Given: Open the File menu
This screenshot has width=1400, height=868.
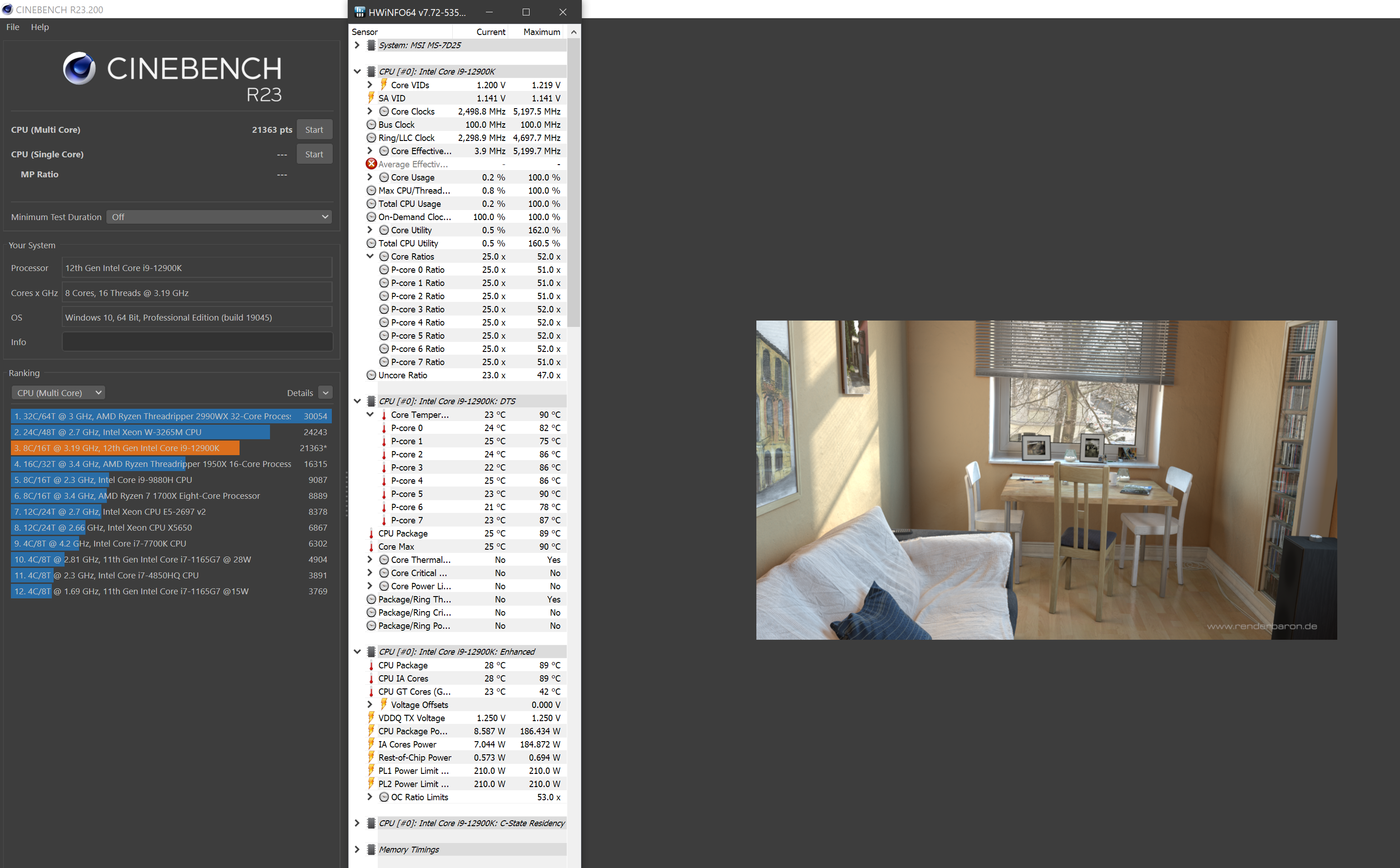Looking at the screenshot, I should click(13, 27).
